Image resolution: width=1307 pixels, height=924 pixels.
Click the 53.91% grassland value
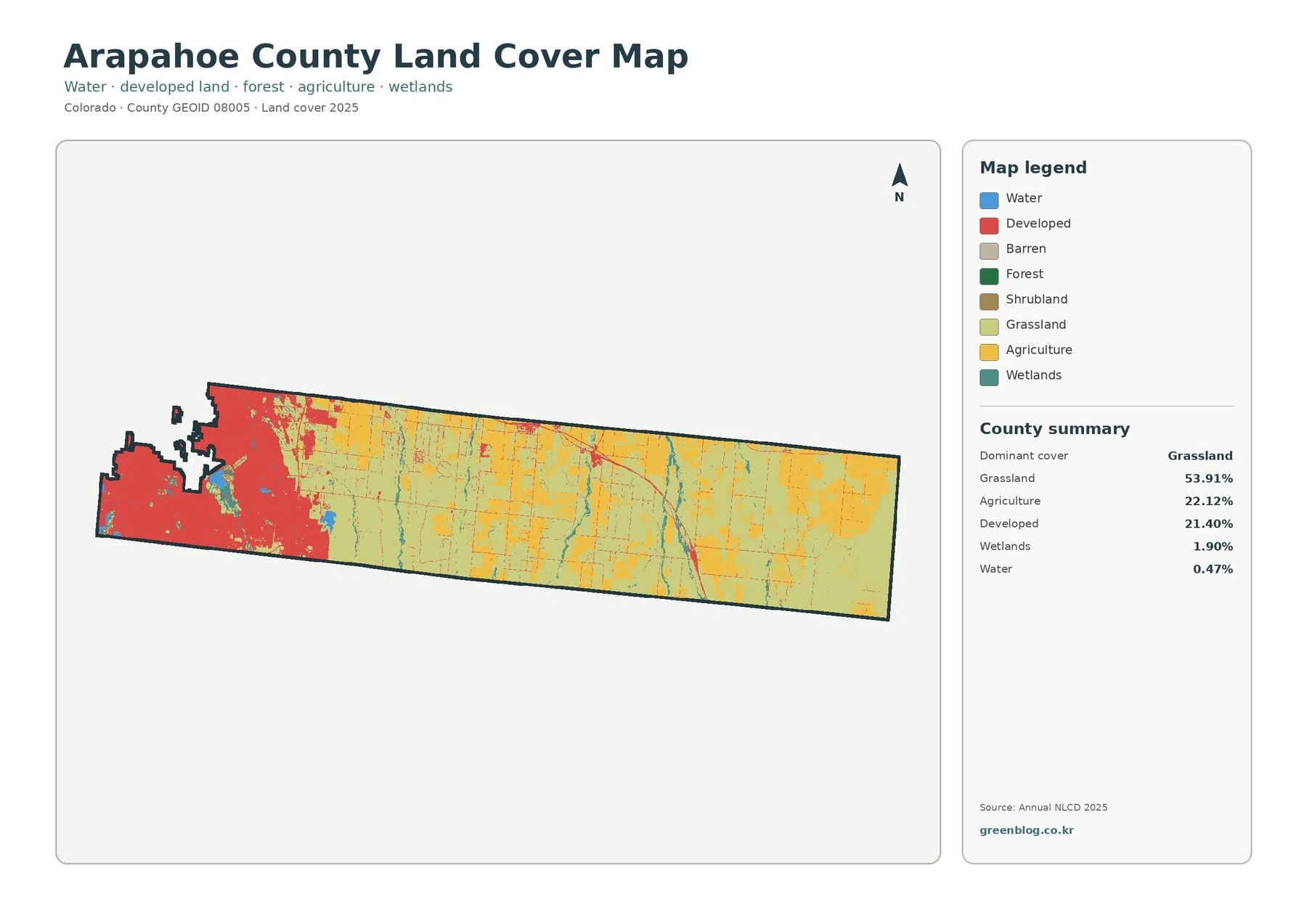pyautogui.click(x=1209, y=479)
